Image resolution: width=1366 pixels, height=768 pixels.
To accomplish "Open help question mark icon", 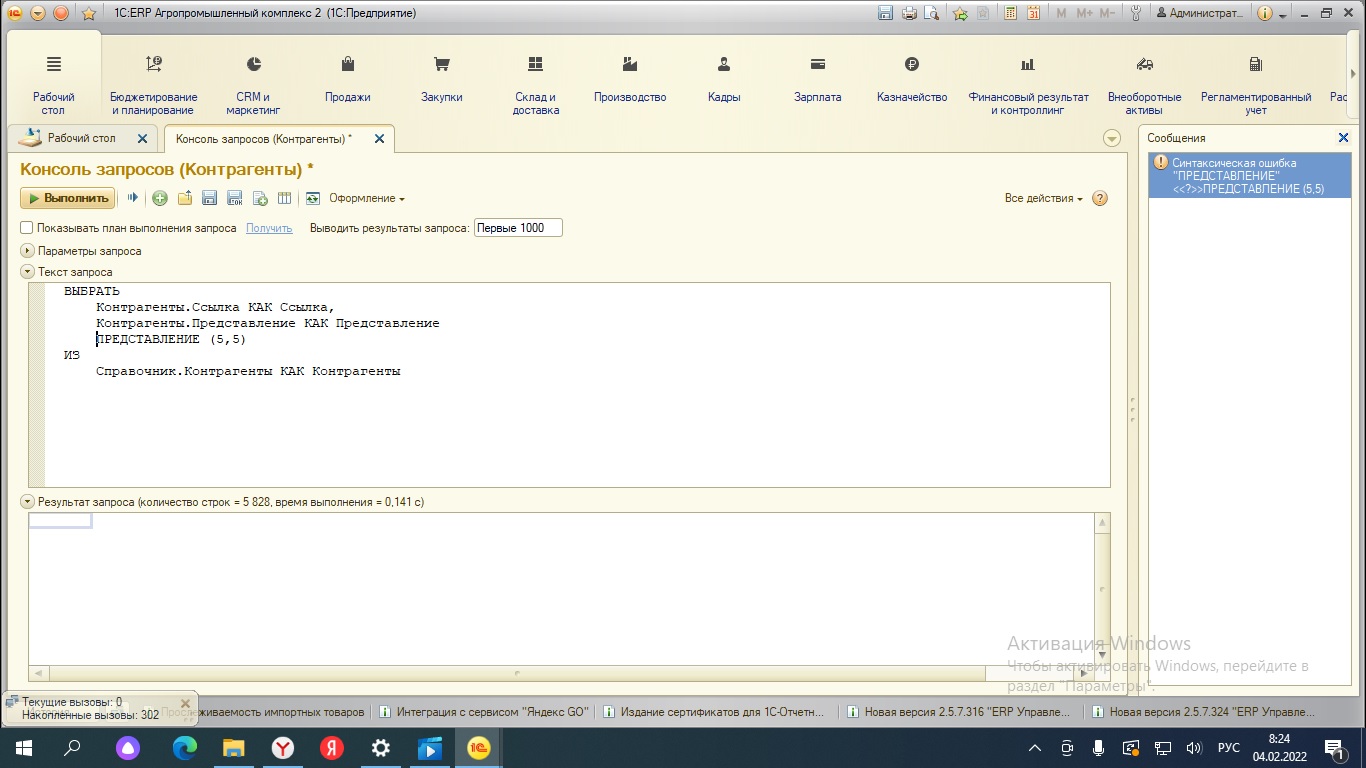I will pyautogui.click(x=1100, y=198).
